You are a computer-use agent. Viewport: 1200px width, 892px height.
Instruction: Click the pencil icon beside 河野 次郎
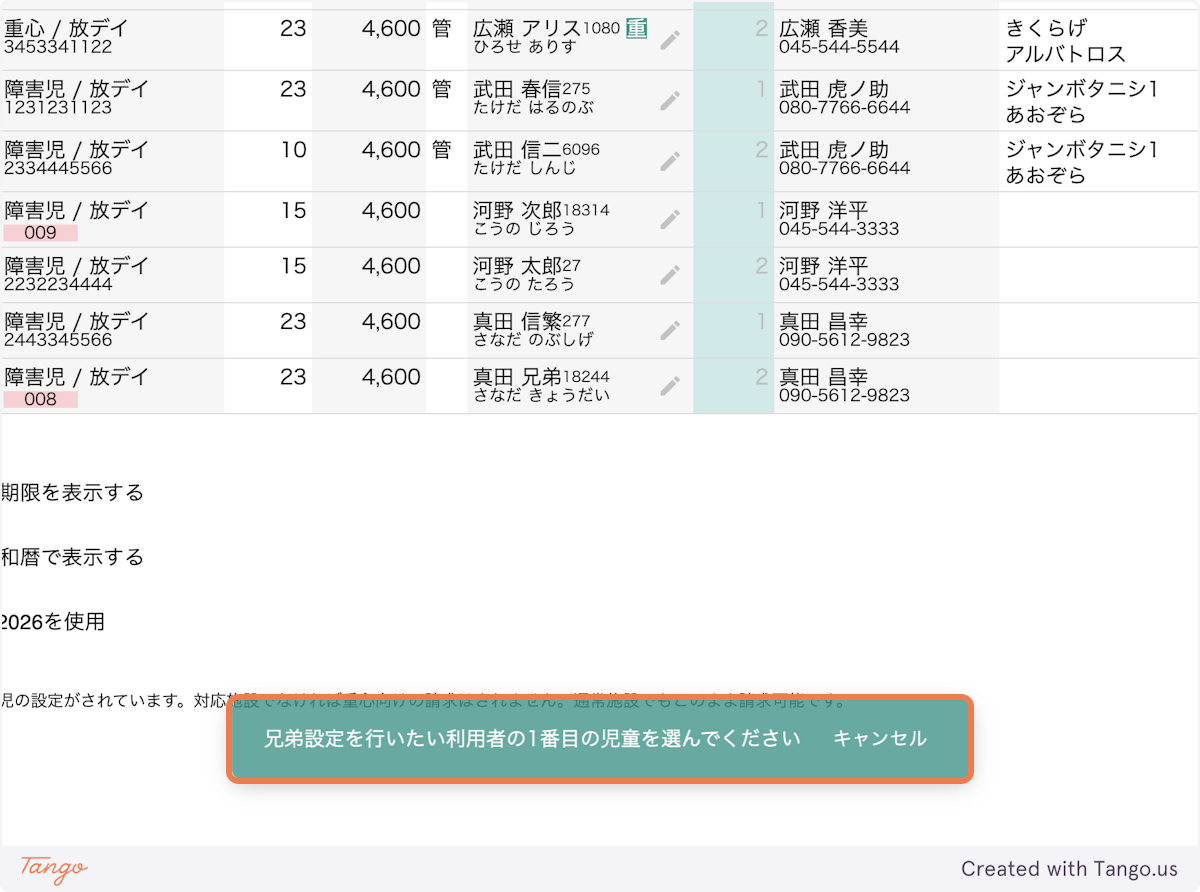point(670,219)
